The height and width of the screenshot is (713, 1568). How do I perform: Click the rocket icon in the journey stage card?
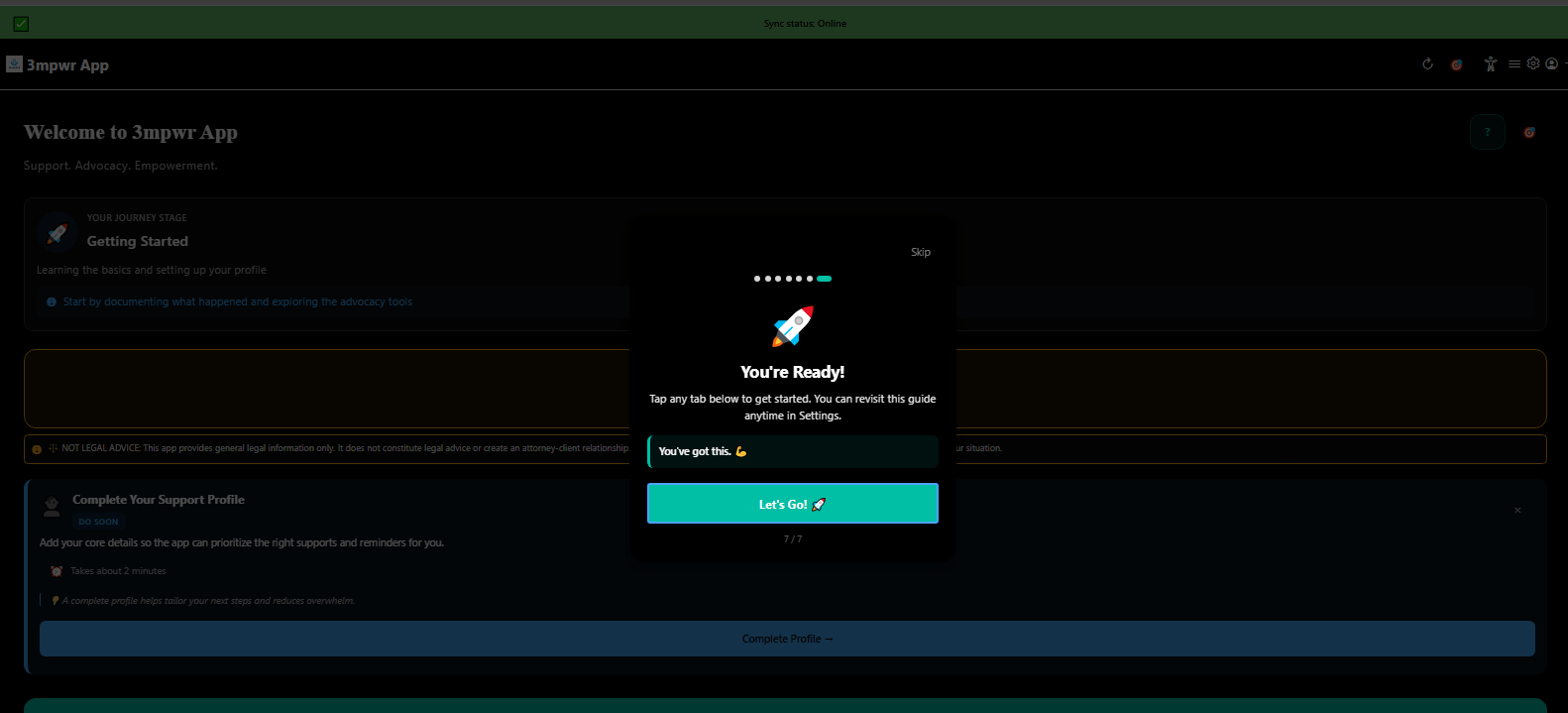[57, 233]
